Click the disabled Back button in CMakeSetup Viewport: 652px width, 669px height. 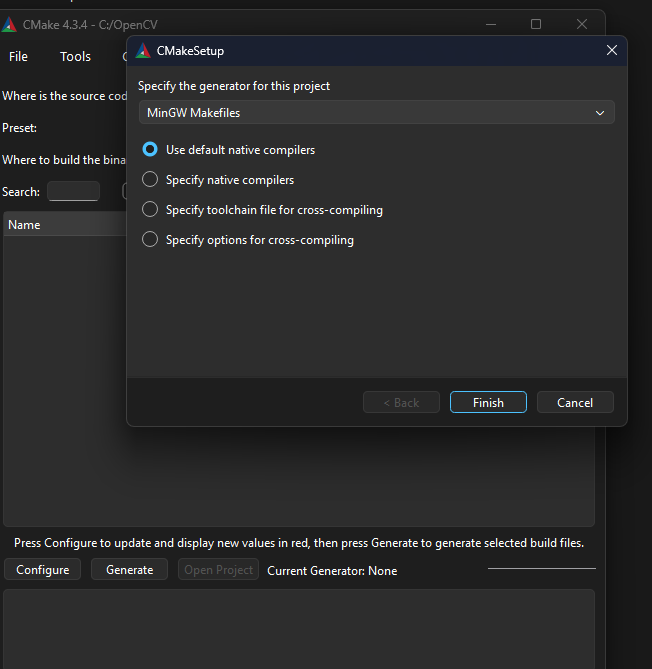pyautogui.click(x=401, y=402)
